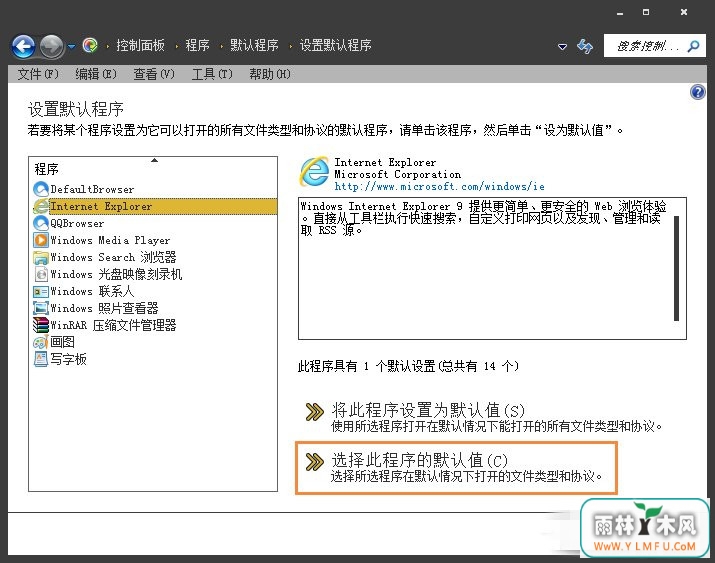
Task: Open the microsoft.com/windows/ie link
Action: tap(439, 186)
